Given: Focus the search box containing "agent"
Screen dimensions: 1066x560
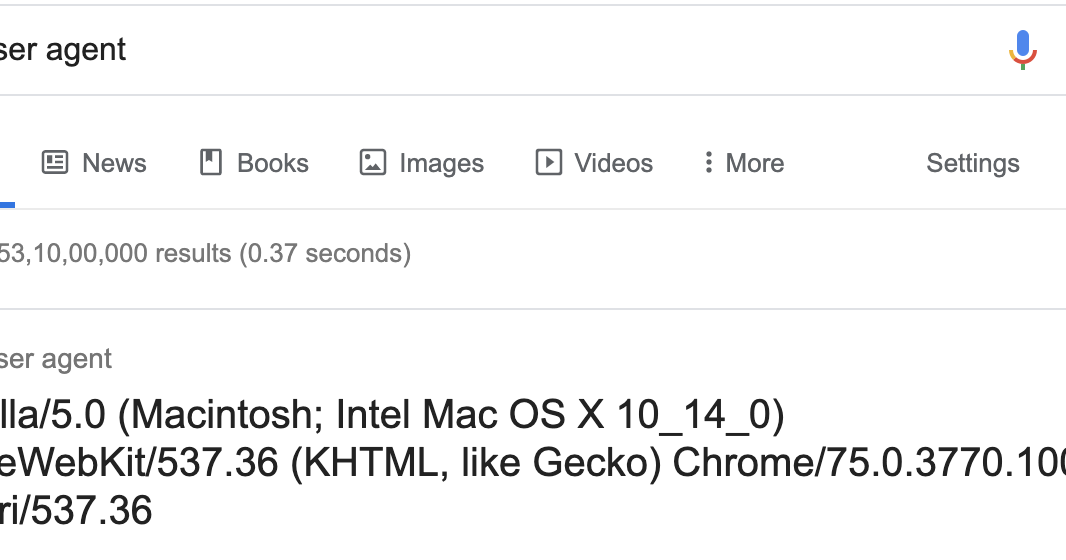Looking at the screenshot, I should 400,49.
